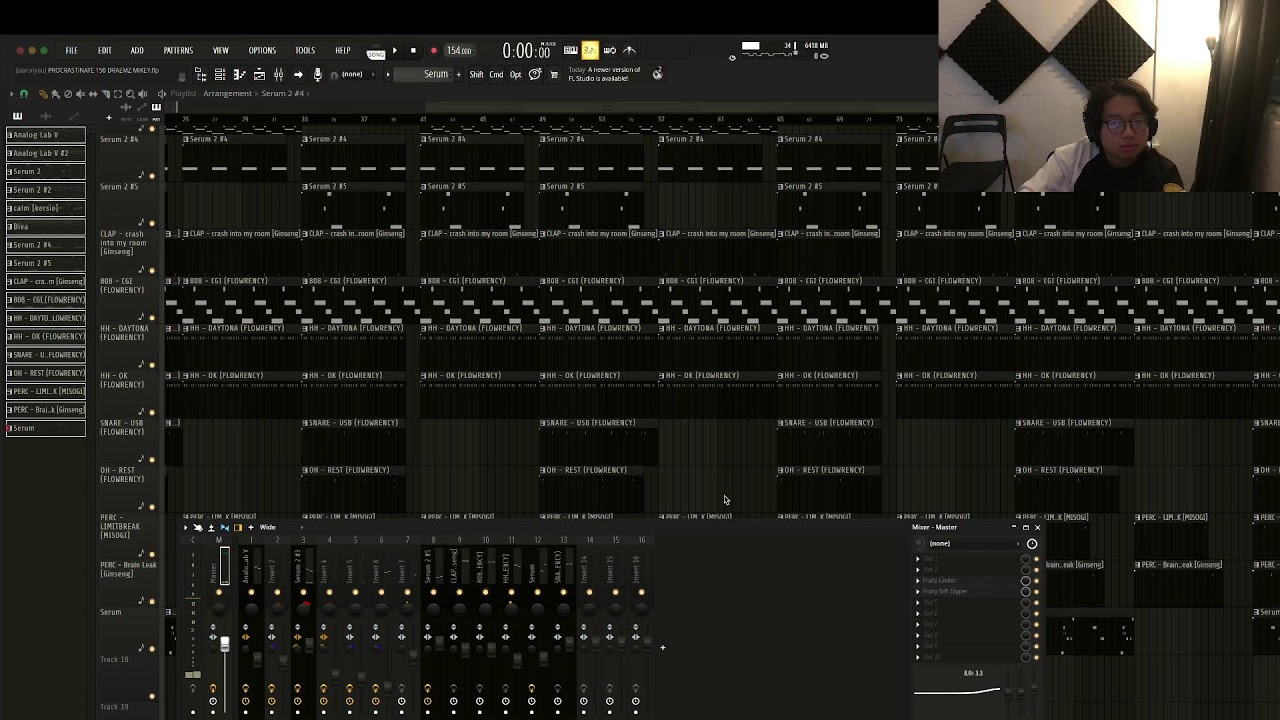This screenshot has width=1280, height=720.
Task: Select the playlist zoom magnifier tool
Action: point(130,94)
